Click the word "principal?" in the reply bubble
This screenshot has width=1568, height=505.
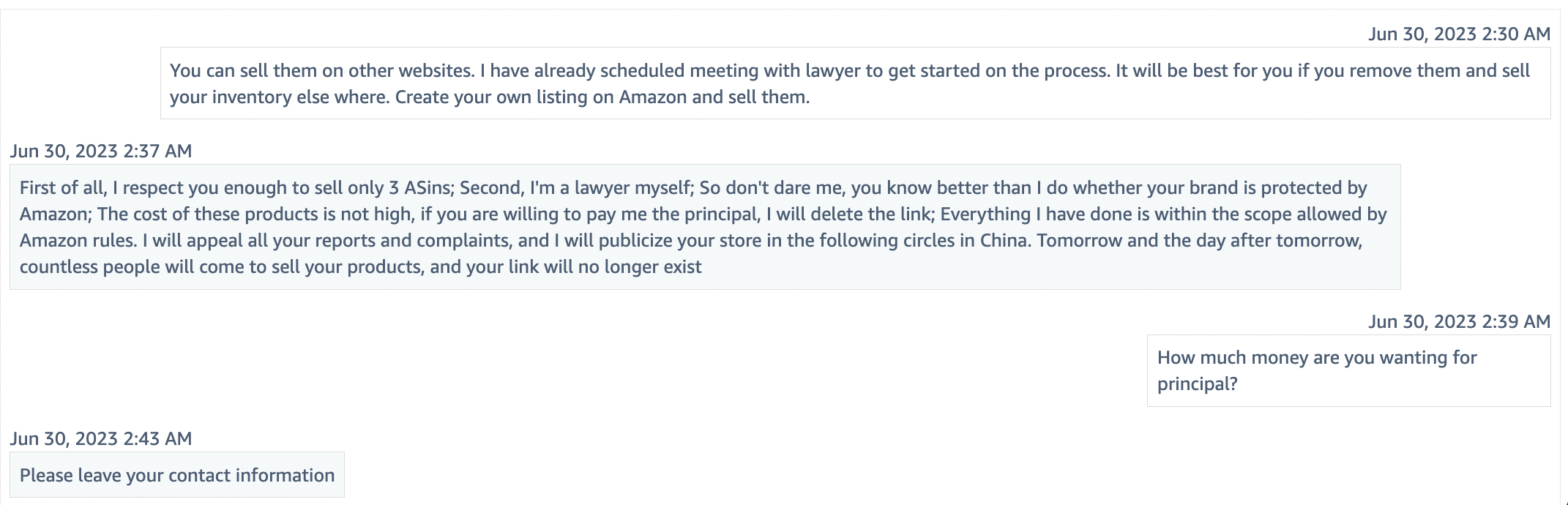pyautogui.click(x=1197, y=384)
